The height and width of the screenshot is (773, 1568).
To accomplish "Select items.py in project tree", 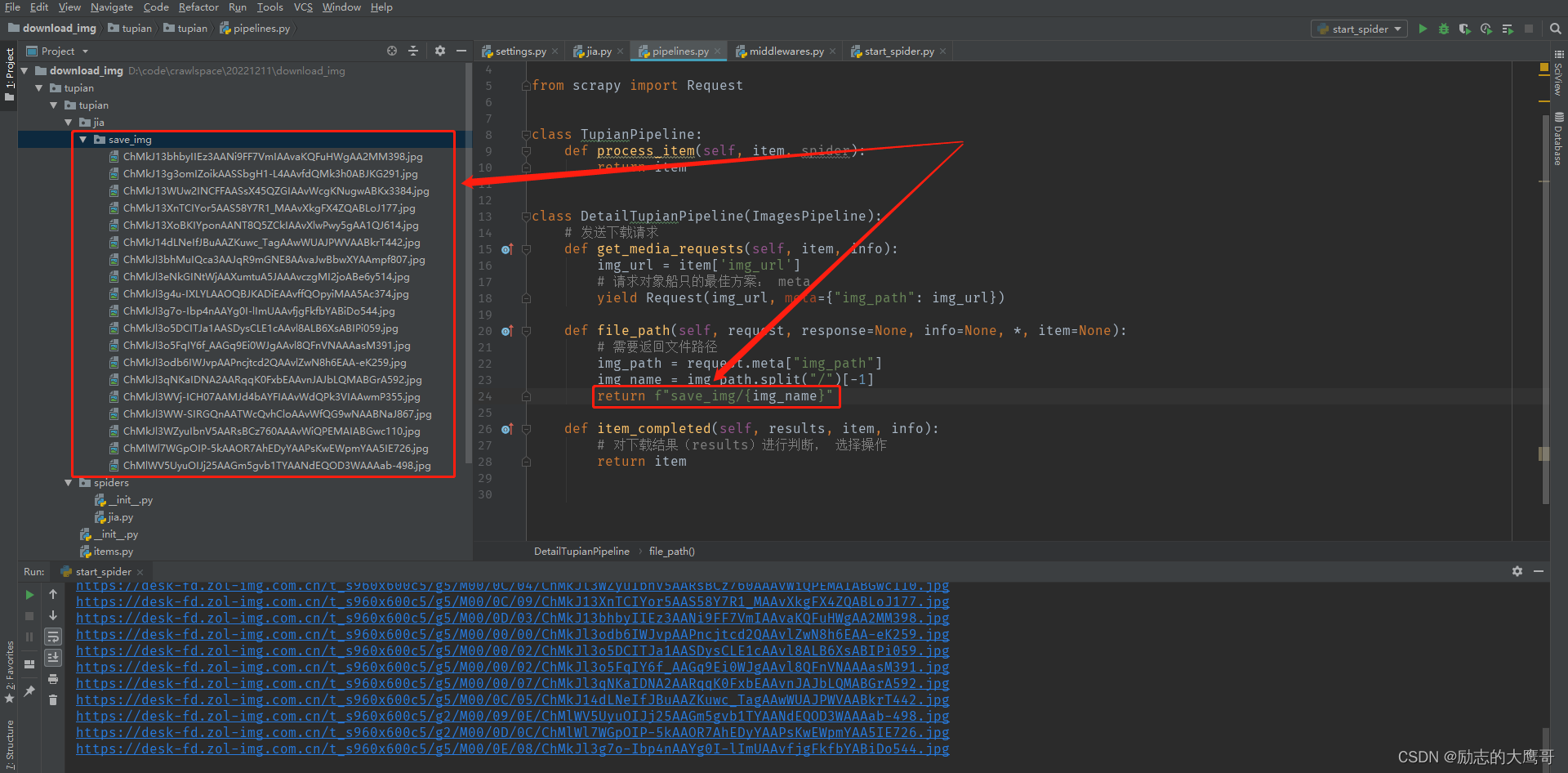I will [x=107, y=552].
